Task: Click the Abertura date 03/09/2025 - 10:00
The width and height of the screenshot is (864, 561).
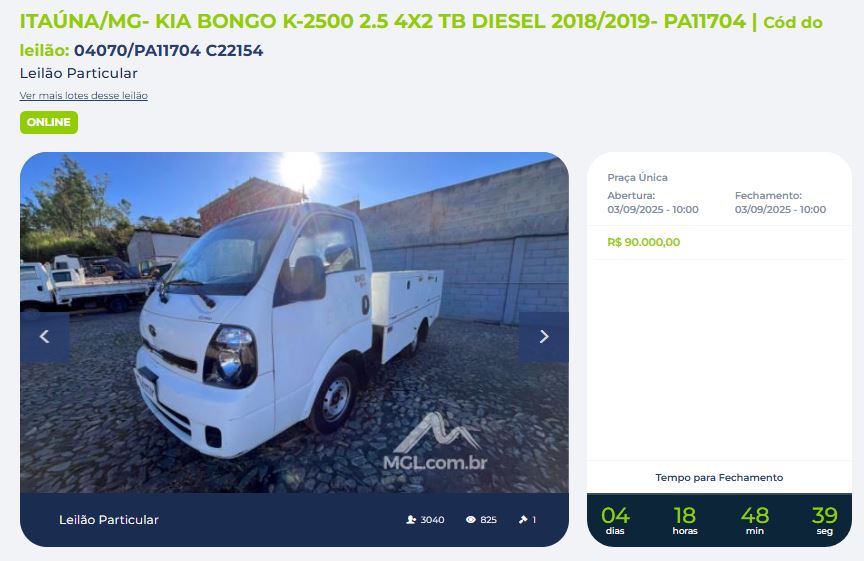Action: click(653, 209)
